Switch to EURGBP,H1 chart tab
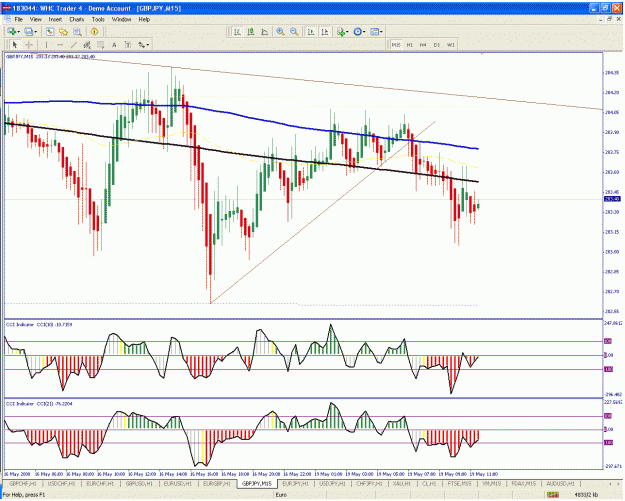The width and height of the screenshot is (625, 501). click(216, 483)
